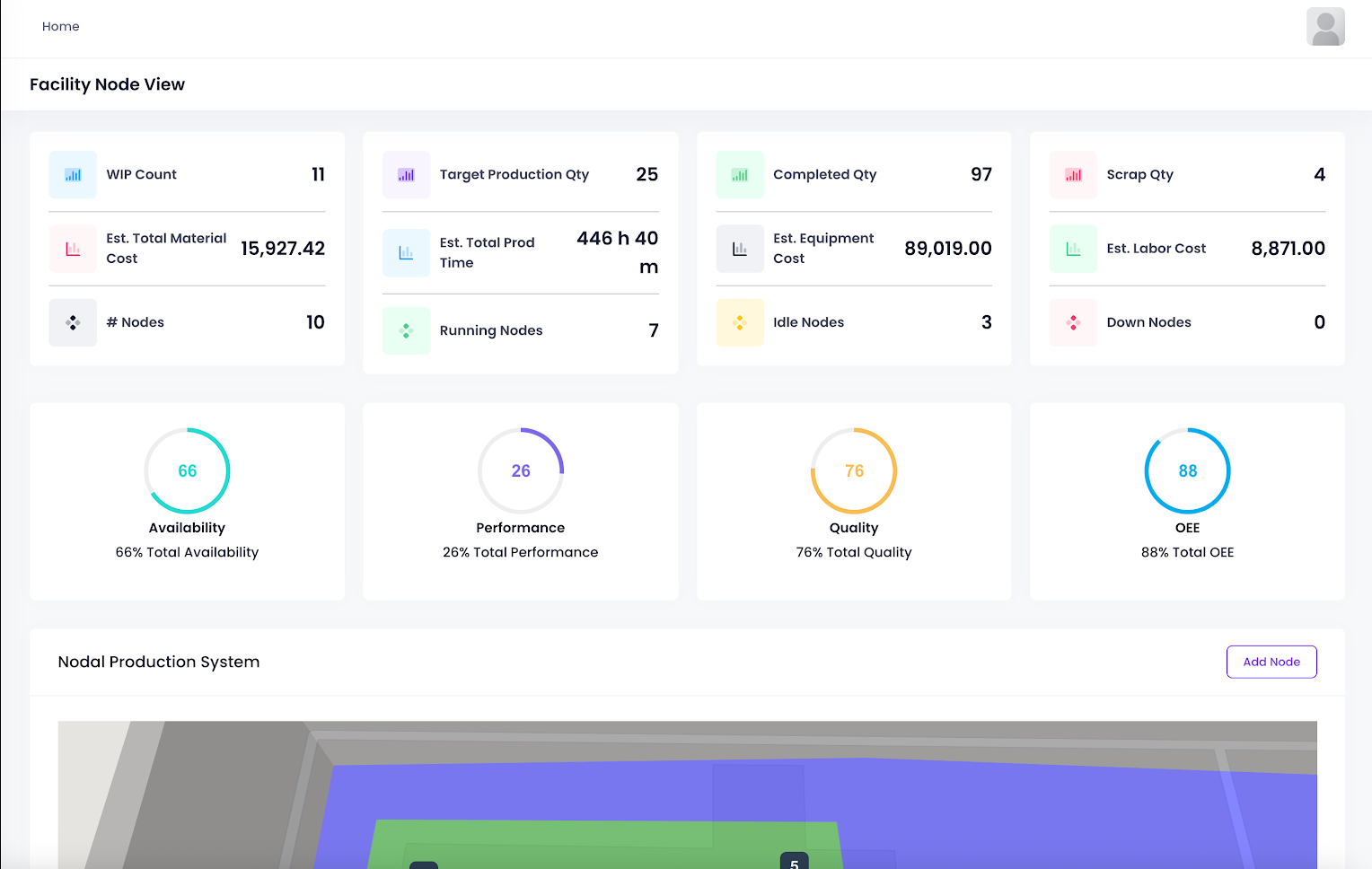Expand the Availability gauge details
Screen dimensions: 1372x869
tap(187, 470)
